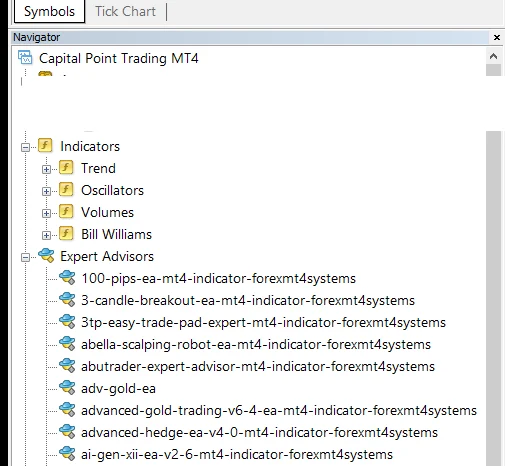Click the Volumes folder icon
The height and width of the screenshot is (466, 505).
pyautogui.click(x=66, y=212)
